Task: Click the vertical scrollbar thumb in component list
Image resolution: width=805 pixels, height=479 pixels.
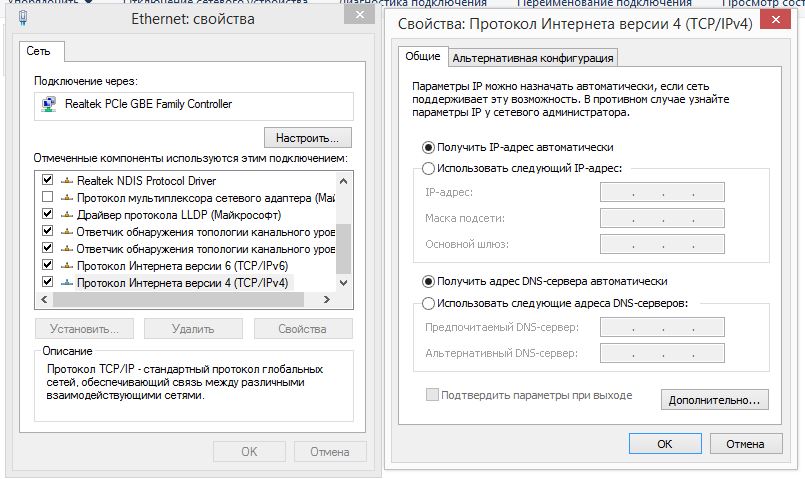Action: (343, 248)
